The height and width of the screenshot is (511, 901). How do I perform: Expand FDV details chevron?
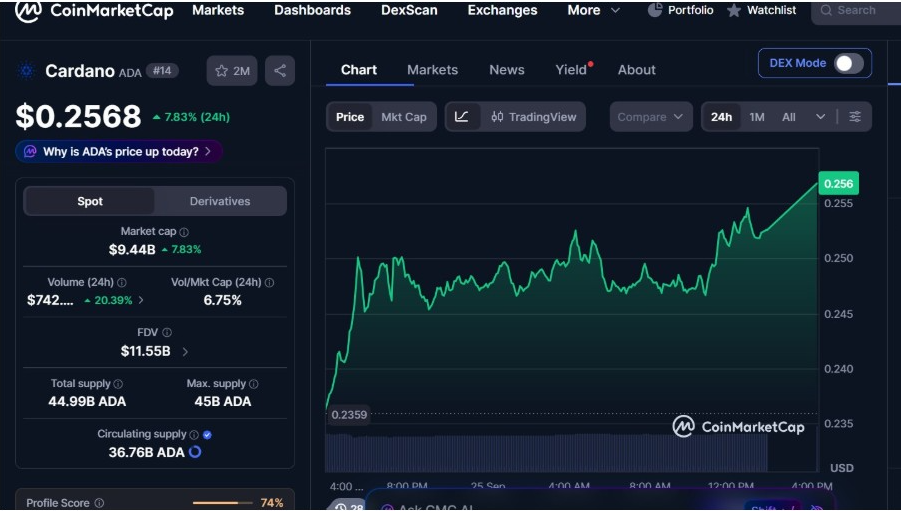coord(185,351)
